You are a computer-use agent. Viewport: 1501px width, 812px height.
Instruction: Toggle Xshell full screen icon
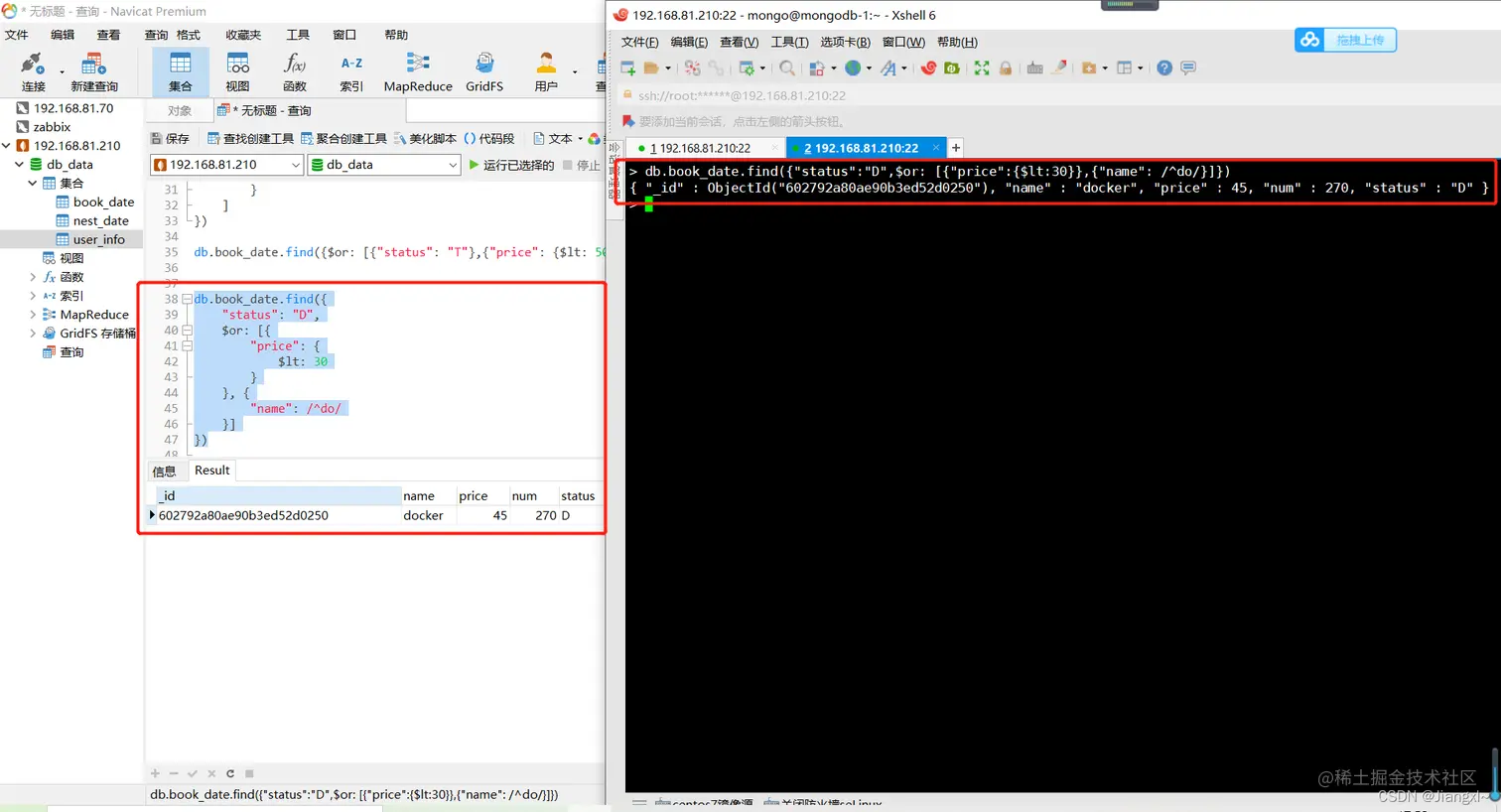(982, 68)
